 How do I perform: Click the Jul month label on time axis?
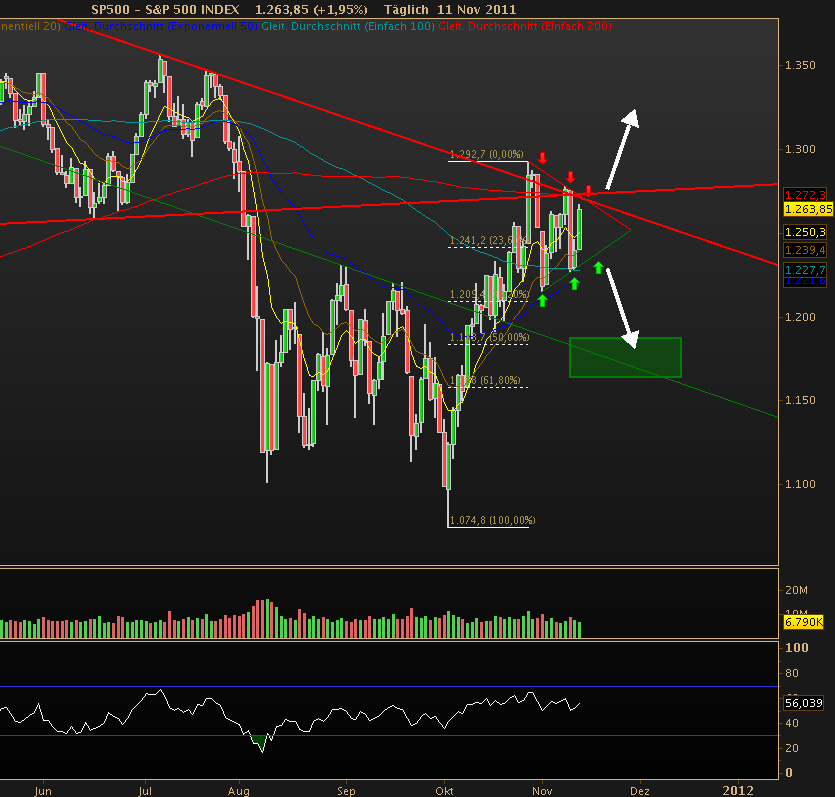[145, 791]
